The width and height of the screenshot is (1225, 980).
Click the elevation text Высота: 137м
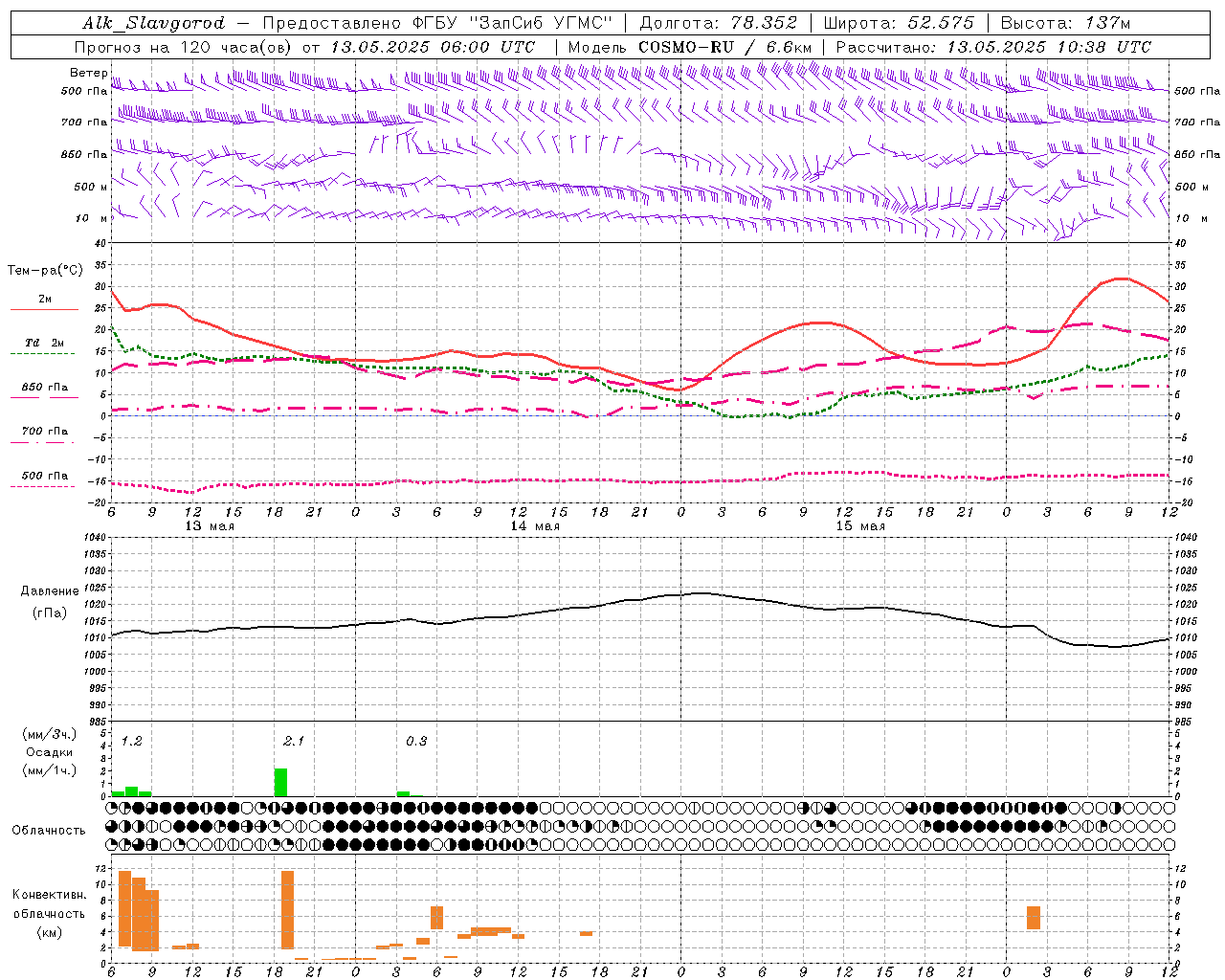click(1065, 23)
